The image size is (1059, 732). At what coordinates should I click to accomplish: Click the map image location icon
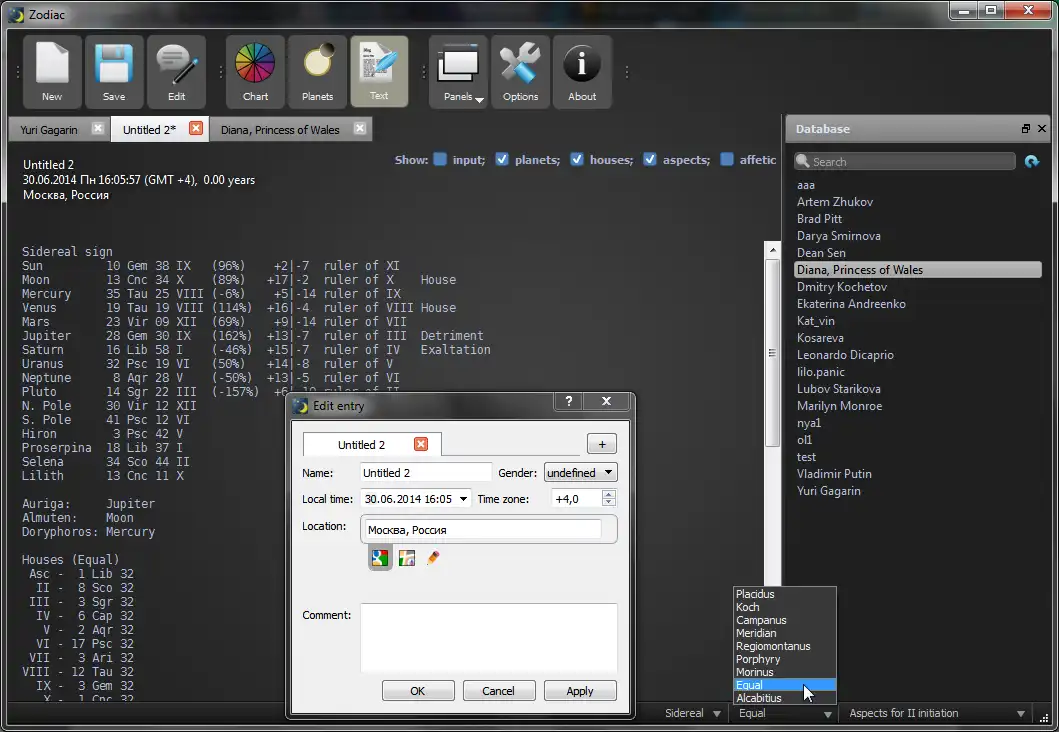(407, 558)
